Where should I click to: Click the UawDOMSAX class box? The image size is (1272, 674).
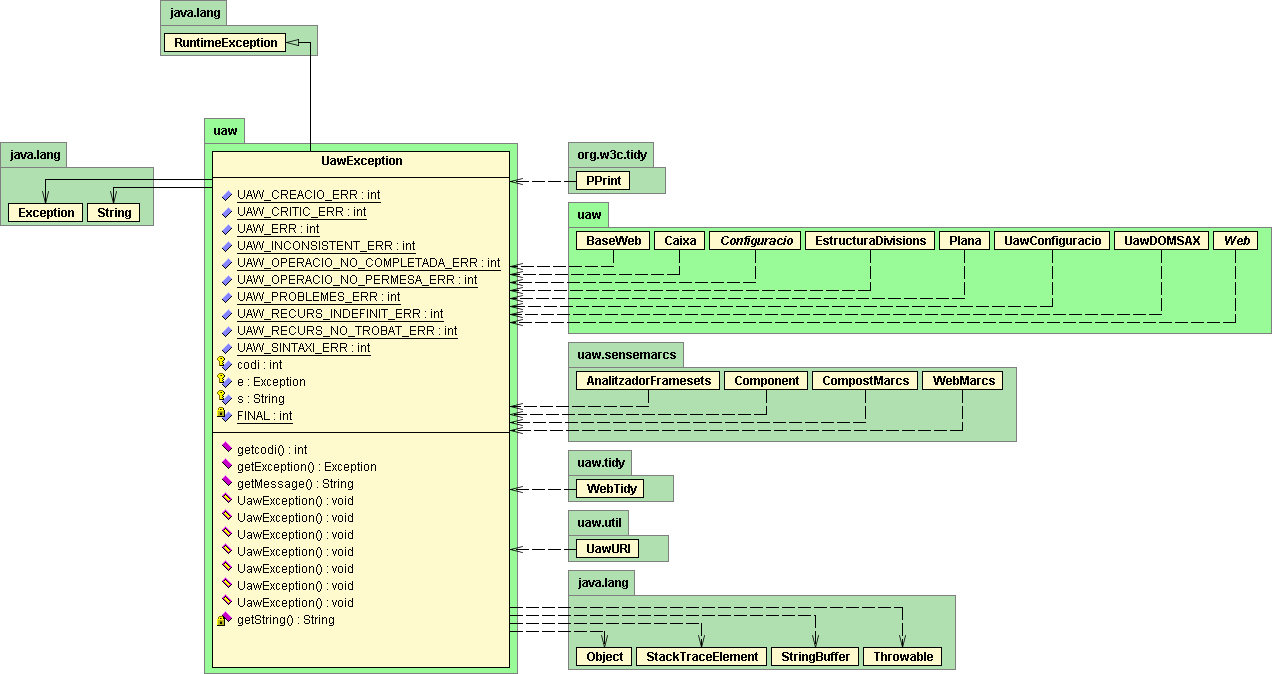(1161, 241)
